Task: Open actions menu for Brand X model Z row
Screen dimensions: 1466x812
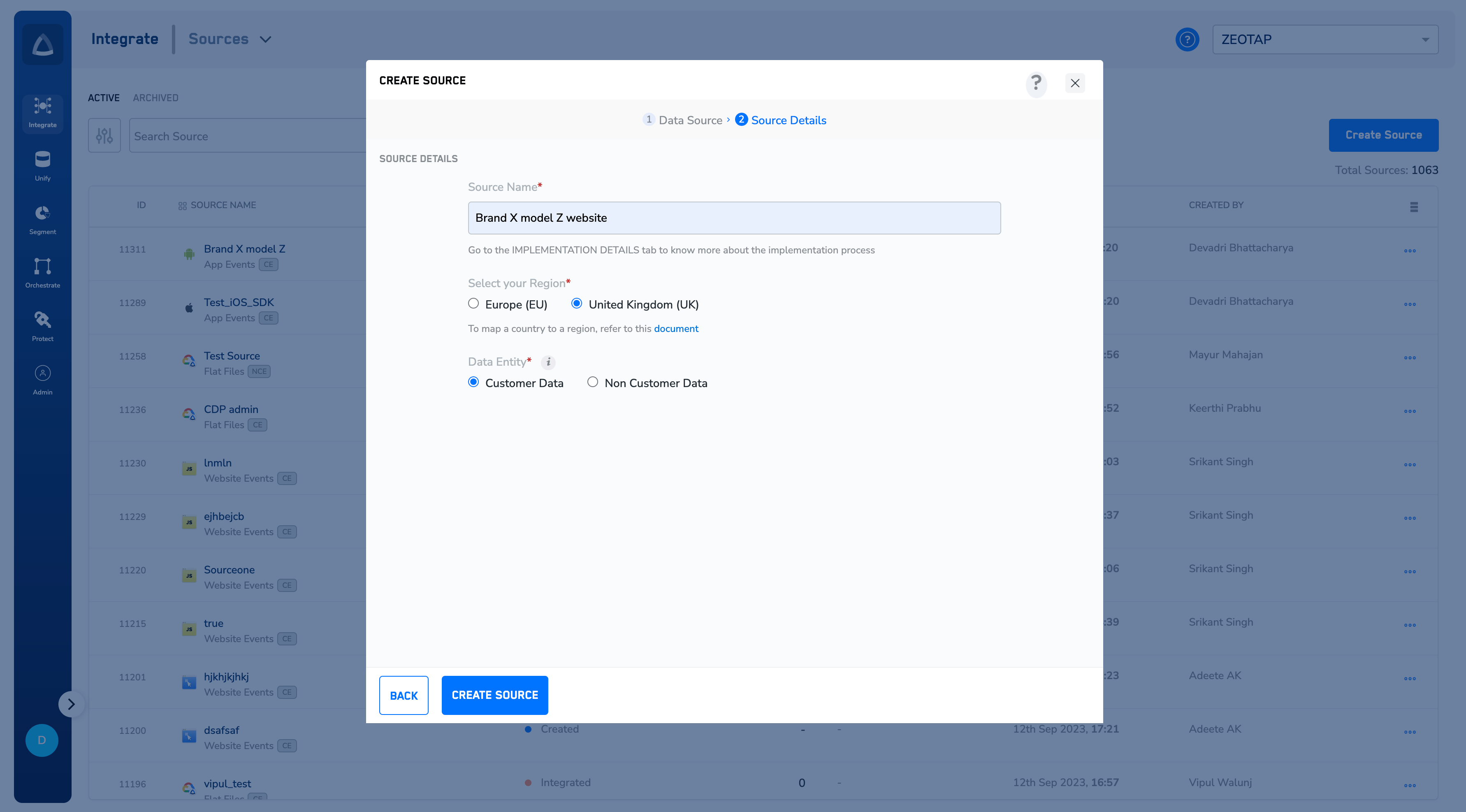Action: 1410,251
